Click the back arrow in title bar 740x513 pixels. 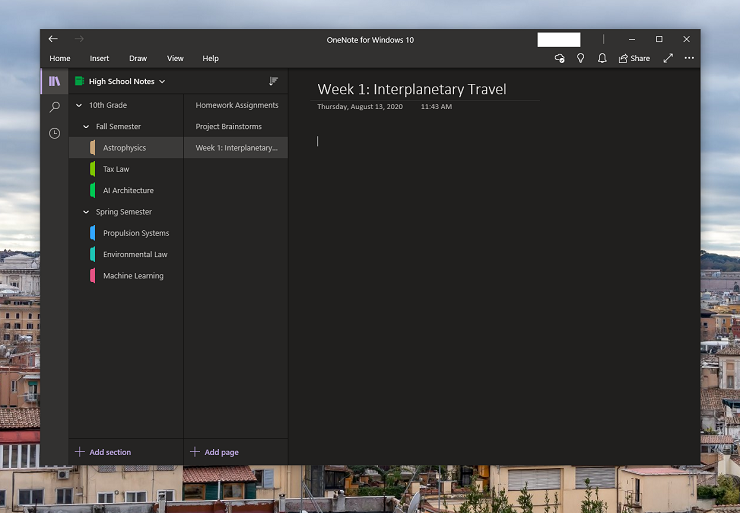53,39
